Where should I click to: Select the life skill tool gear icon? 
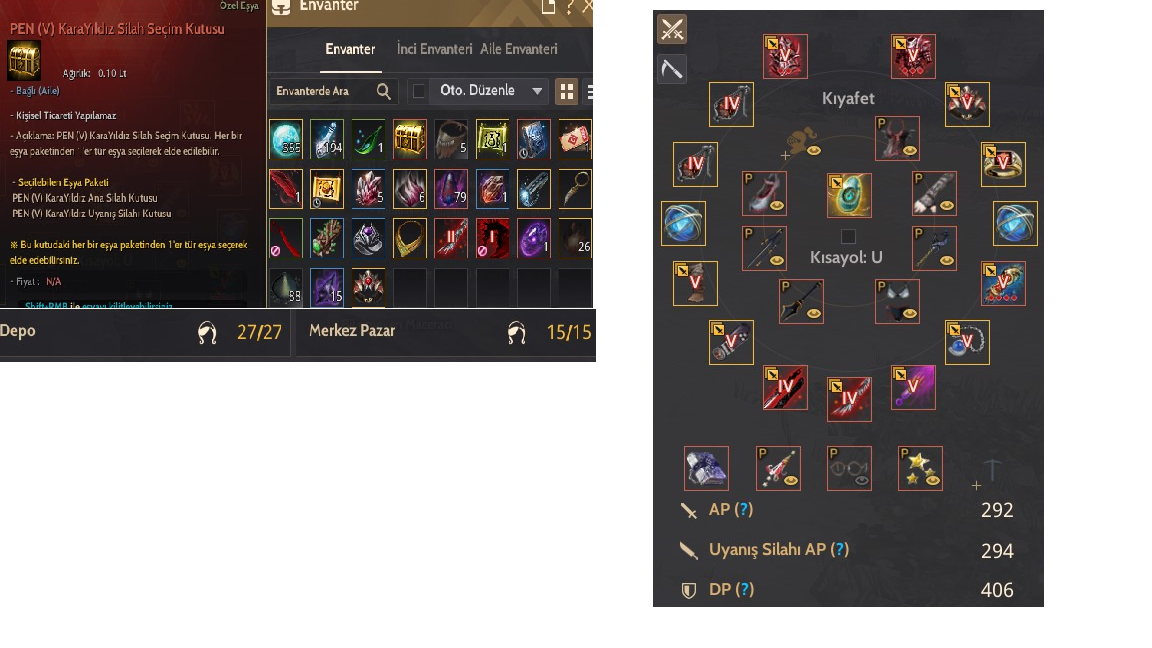(x=672, y=69)
